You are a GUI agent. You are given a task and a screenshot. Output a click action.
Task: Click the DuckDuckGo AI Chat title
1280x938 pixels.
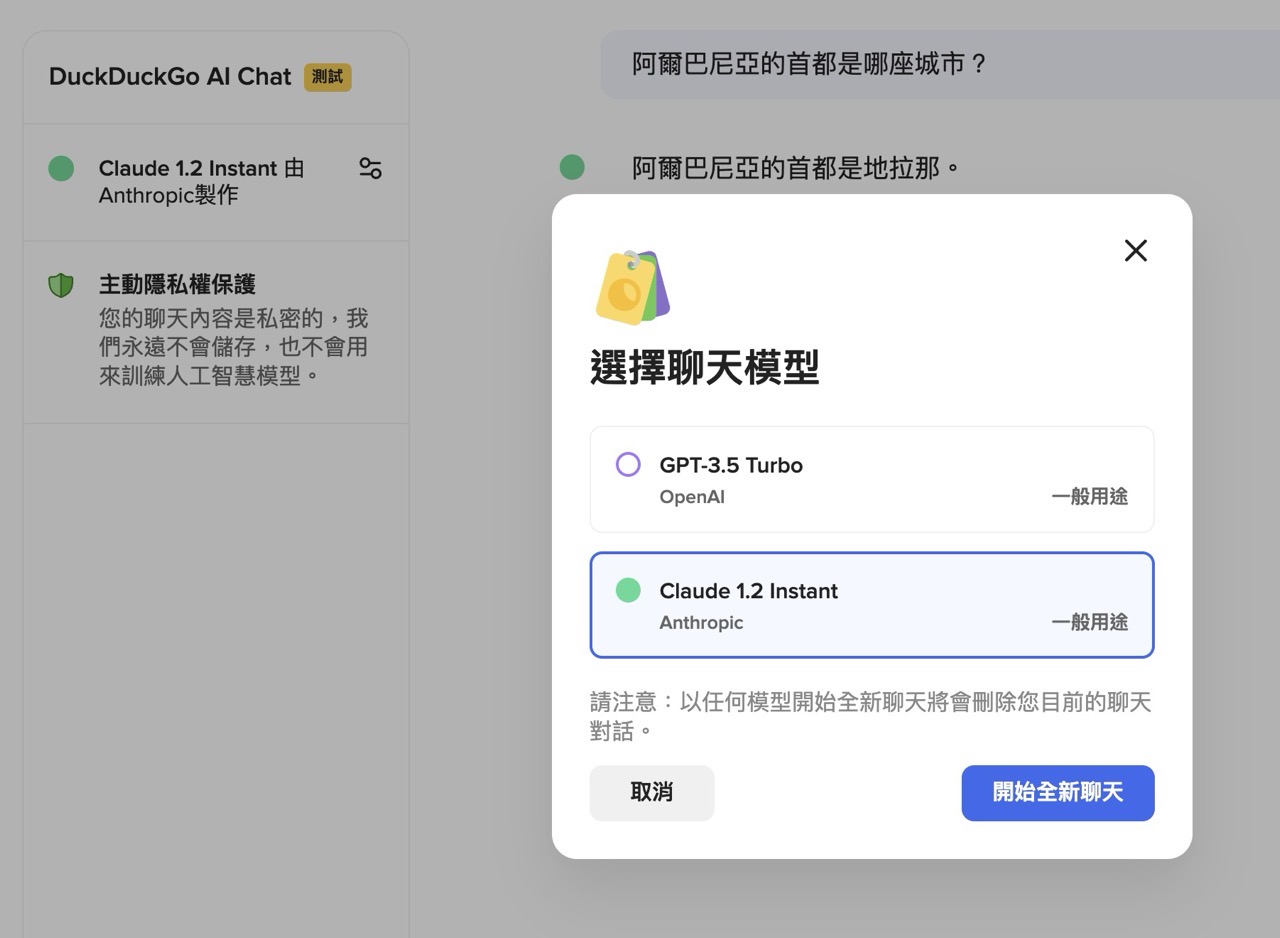[170, 77]
